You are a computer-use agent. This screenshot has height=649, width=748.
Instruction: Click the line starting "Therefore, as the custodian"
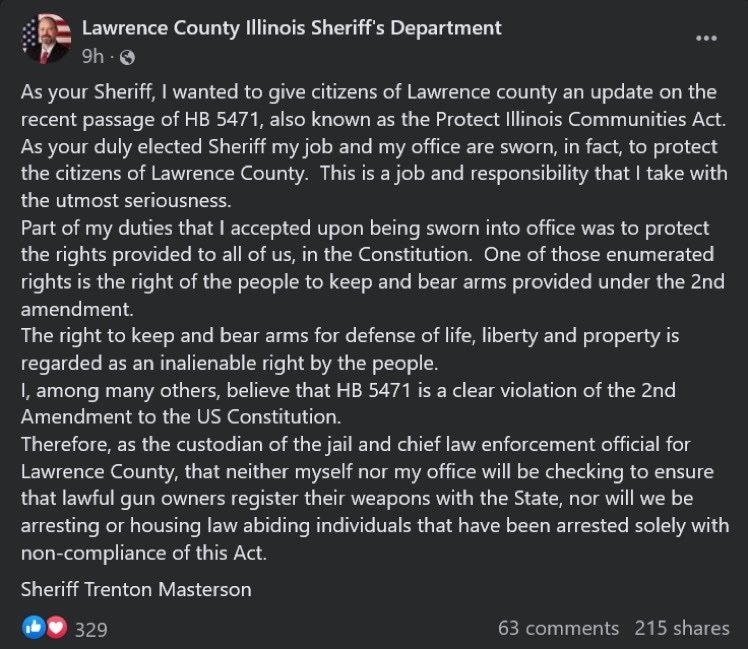[x=355, y=445]
